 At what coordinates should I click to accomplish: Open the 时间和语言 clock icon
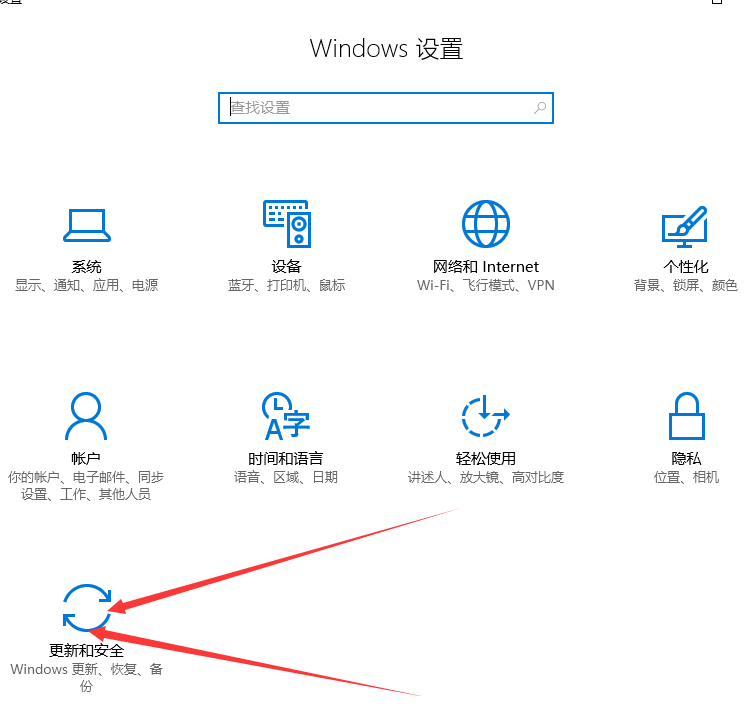tap(286, 416)
